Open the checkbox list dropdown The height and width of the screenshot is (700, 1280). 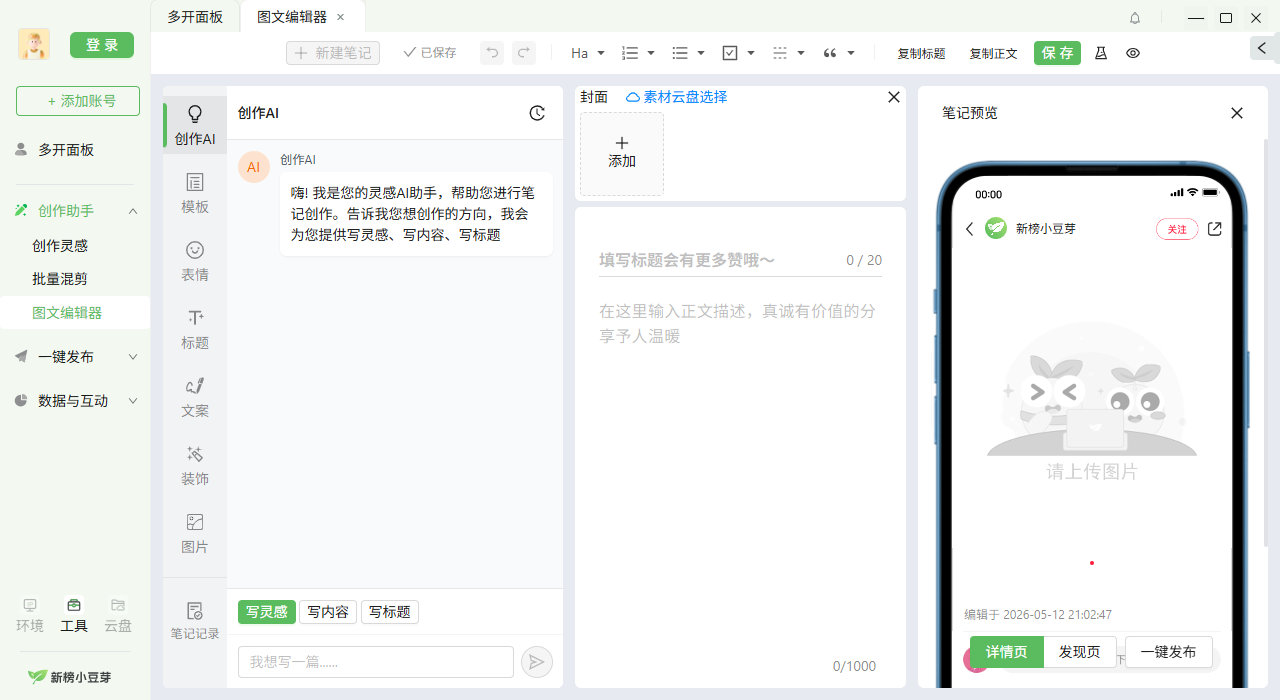click(738, 53)
